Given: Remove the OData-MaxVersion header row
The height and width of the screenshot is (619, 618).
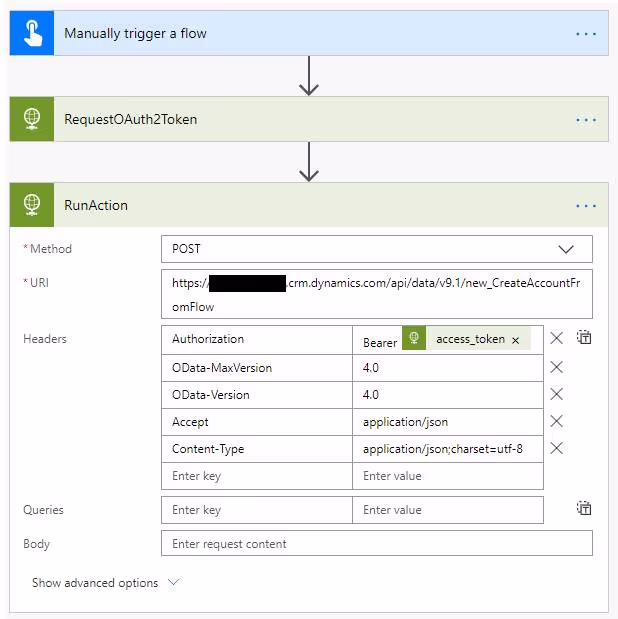Looking at the screenshot, I should [x=556, y=367].
